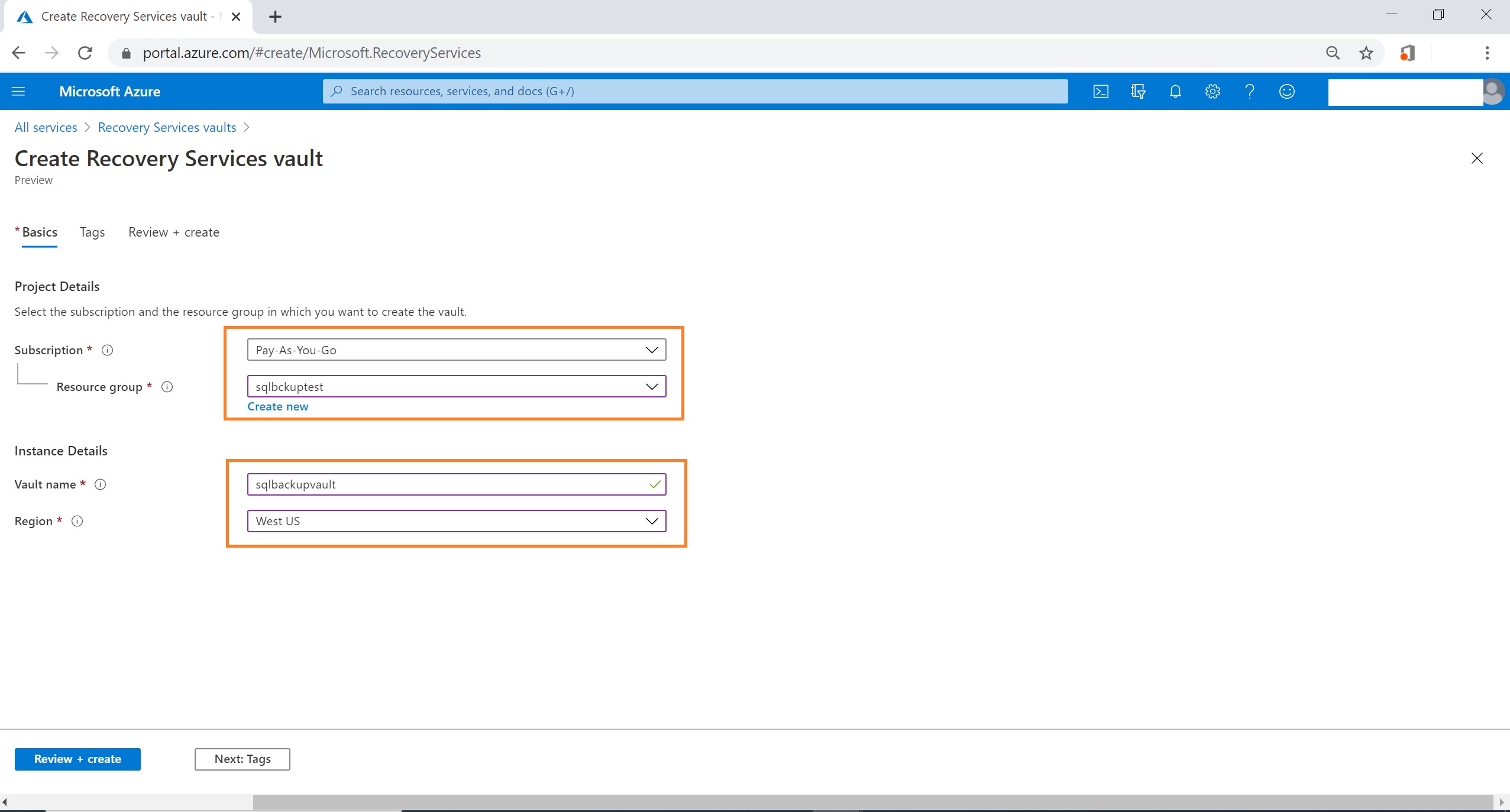
Task: Click the feedback smiley icon
Action: [1287, 91]
